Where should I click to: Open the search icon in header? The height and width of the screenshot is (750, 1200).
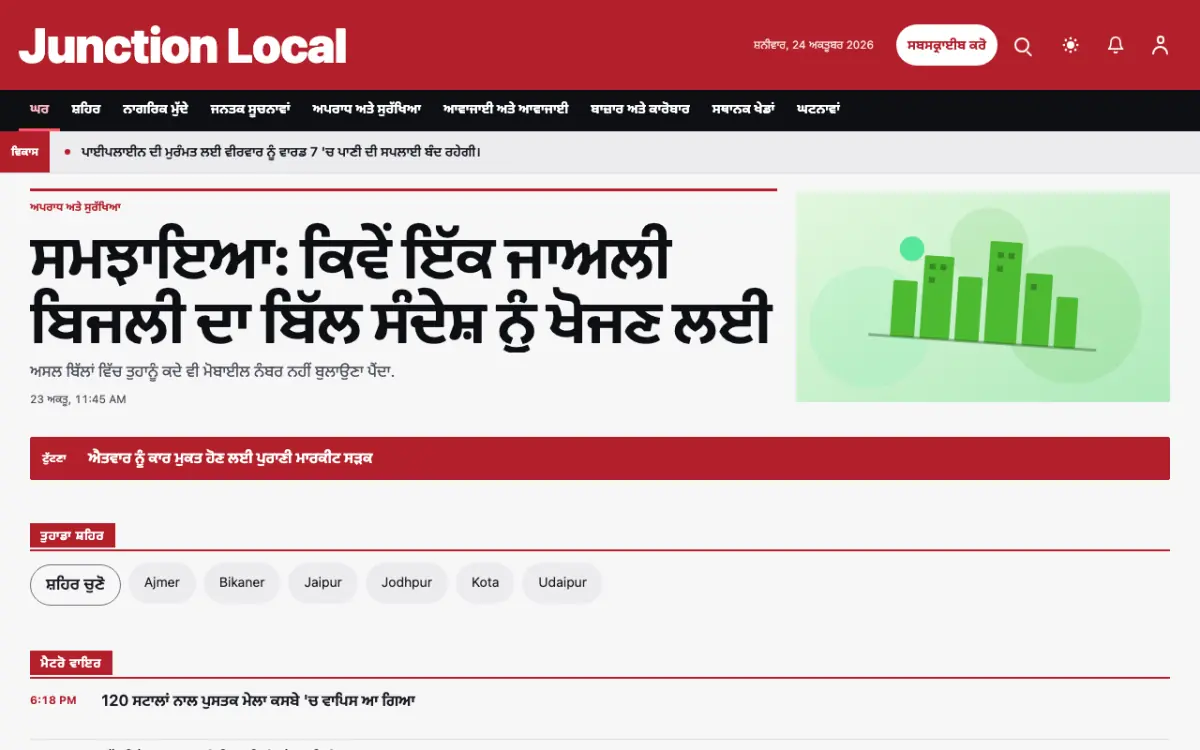click(x=1023, y=46)
